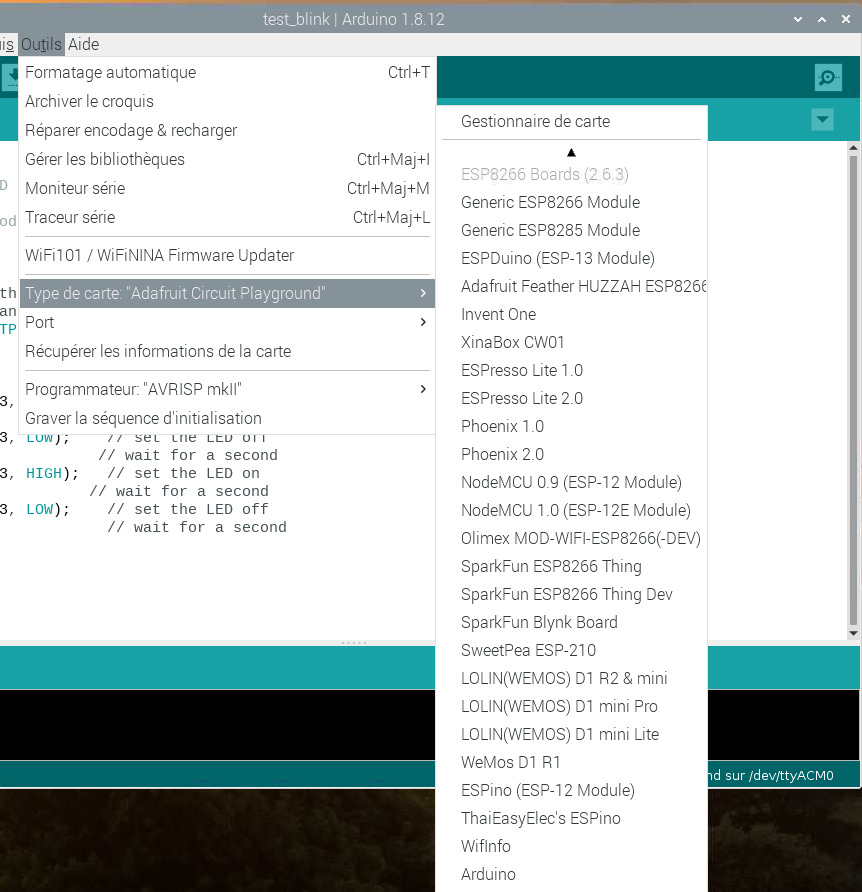Viewport: 862px width, 892px height.
Task: Select LOLIN(WEMOS) D1 R2 & mini
Action: [x=571, y=678]
